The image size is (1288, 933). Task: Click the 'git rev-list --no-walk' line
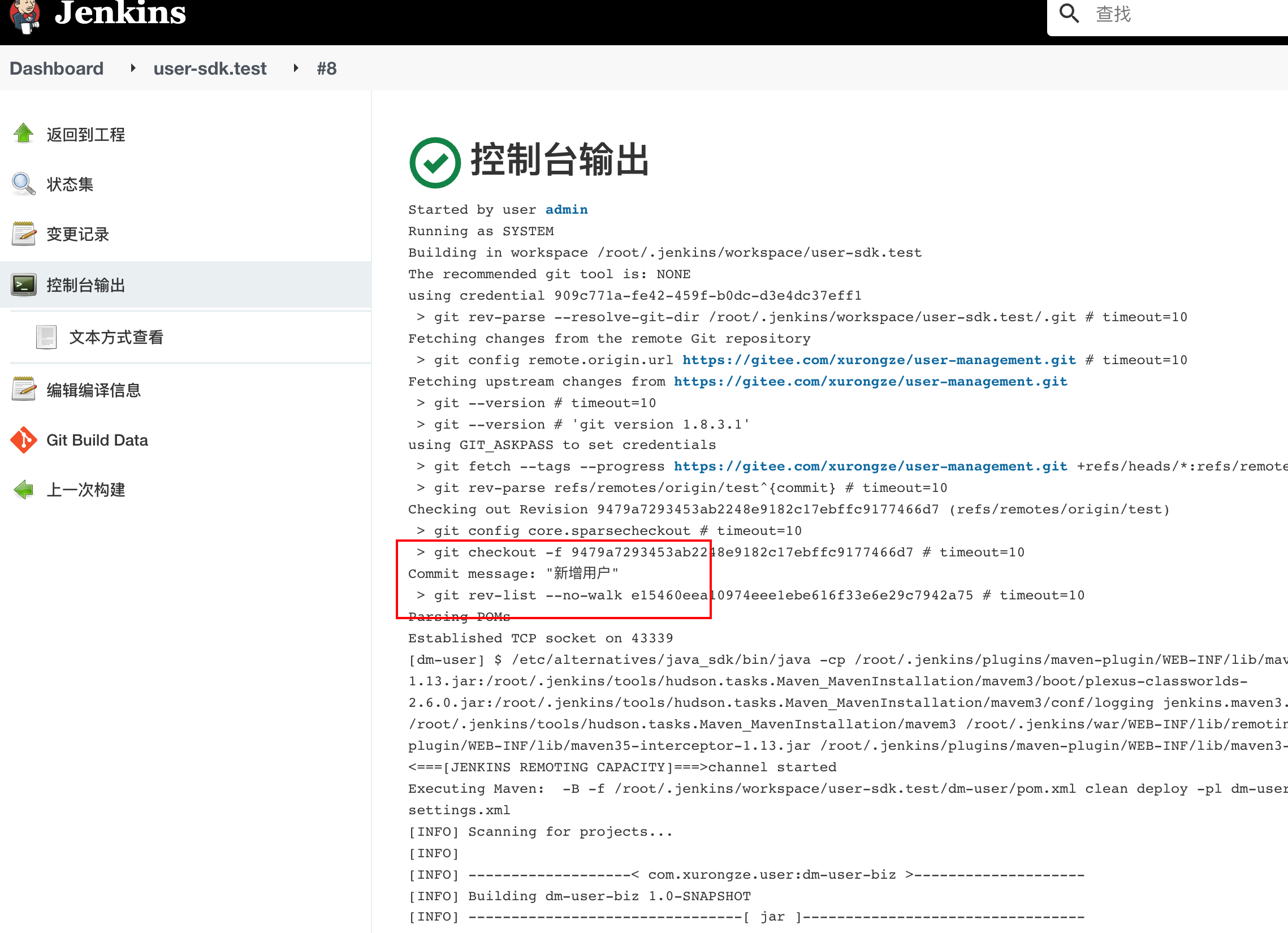click(751, 595)
